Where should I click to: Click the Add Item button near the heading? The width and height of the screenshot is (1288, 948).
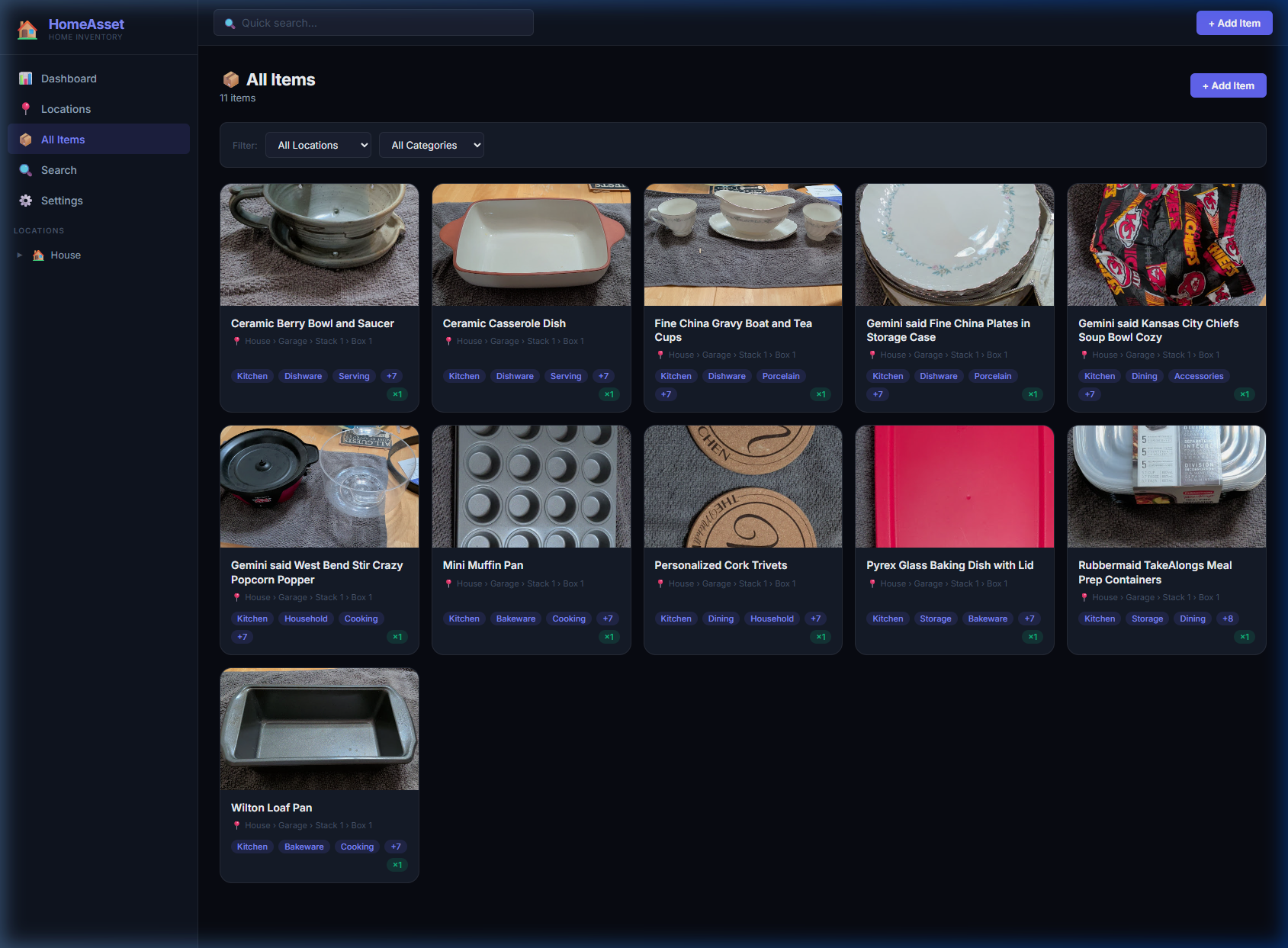[x=1228, y=85]
